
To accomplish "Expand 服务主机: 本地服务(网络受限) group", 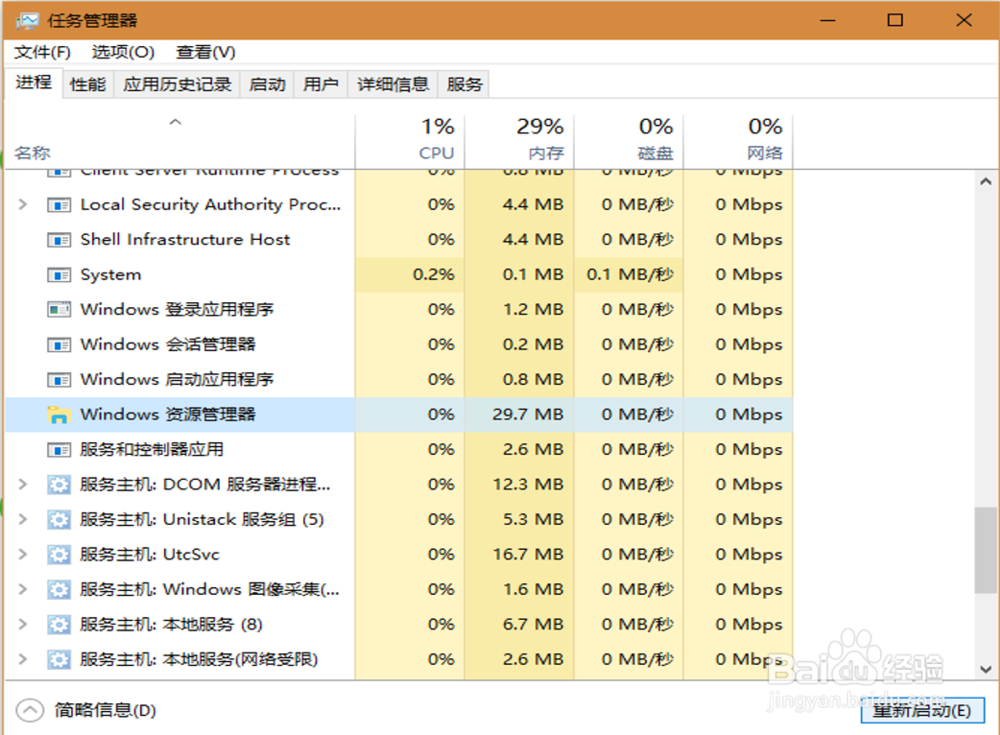I will tap(23, 659).
